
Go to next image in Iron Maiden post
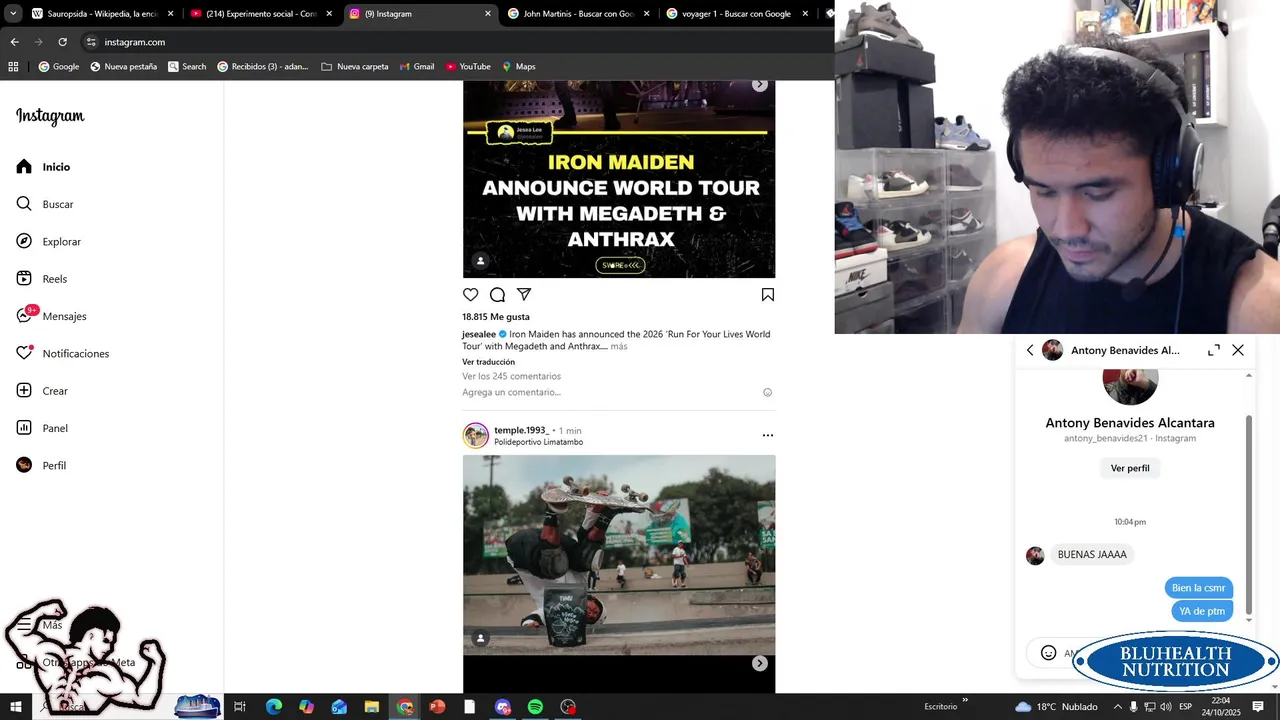pyautogui.click(x=760, y=85)
